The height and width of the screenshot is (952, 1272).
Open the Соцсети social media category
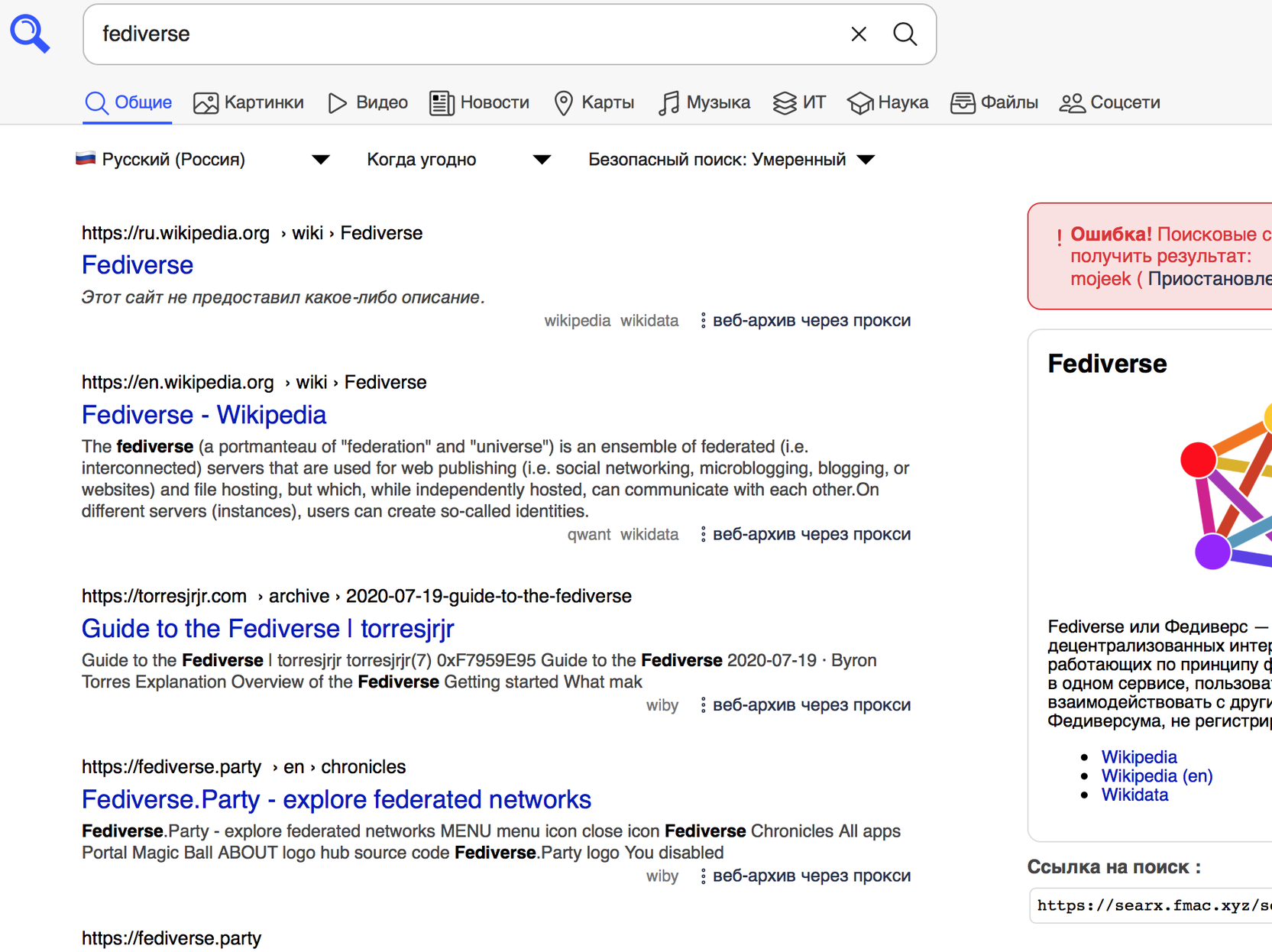(1109, 102)
